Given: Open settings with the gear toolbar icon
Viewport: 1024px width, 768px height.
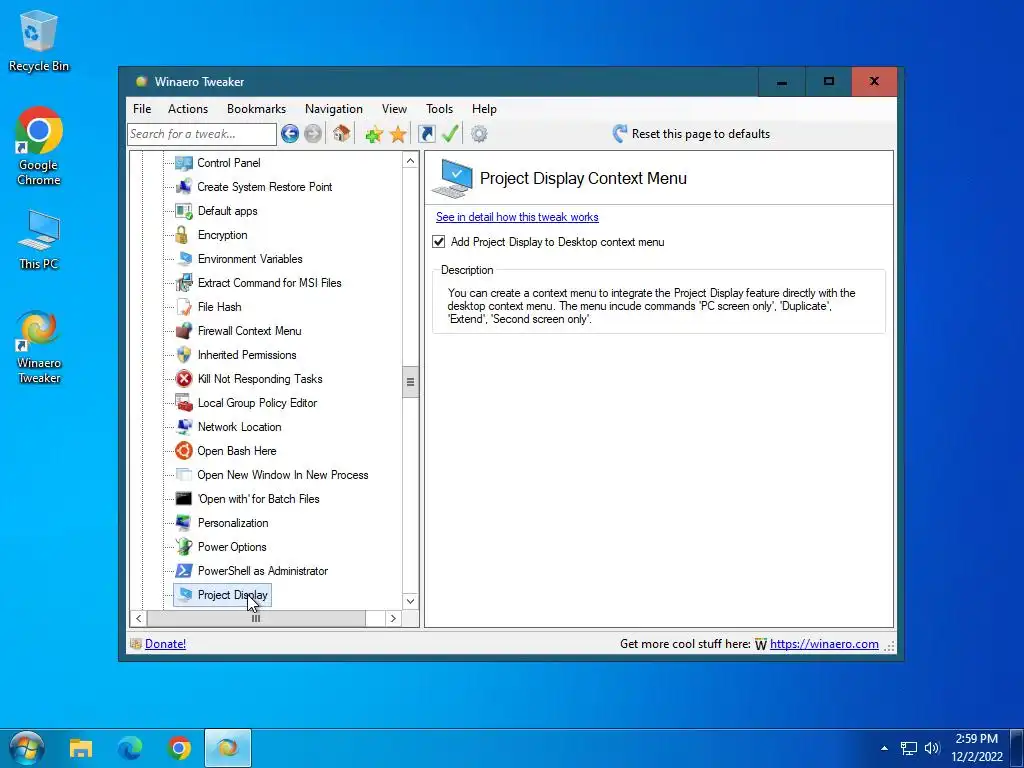Looking at the screenshot, I should (x=479, y=134).
